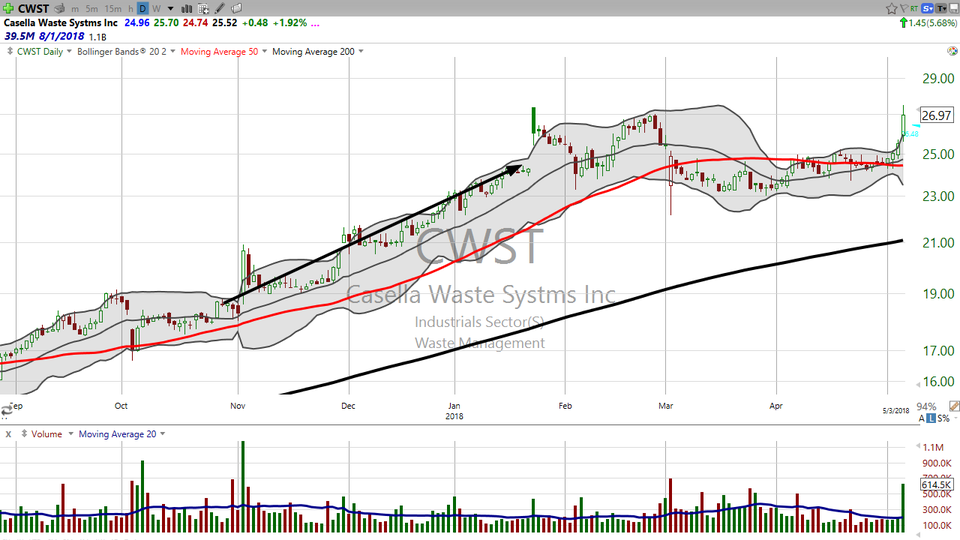Toggle the RT real-time indicator
Viewport: 960px width, 540px height.
(x=914, y=9)
